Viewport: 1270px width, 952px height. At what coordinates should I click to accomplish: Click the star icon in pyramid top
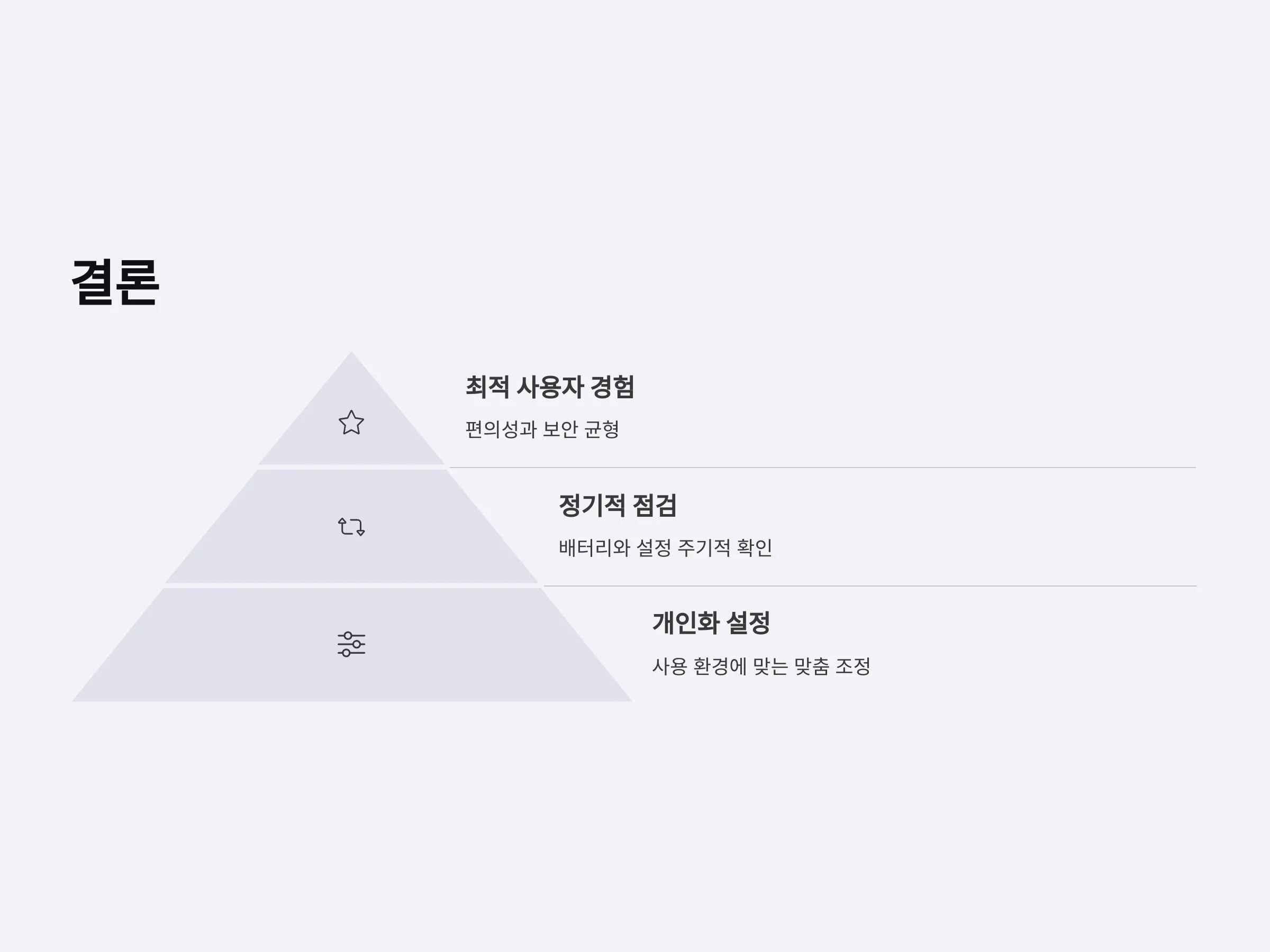[x=351, y=423]
